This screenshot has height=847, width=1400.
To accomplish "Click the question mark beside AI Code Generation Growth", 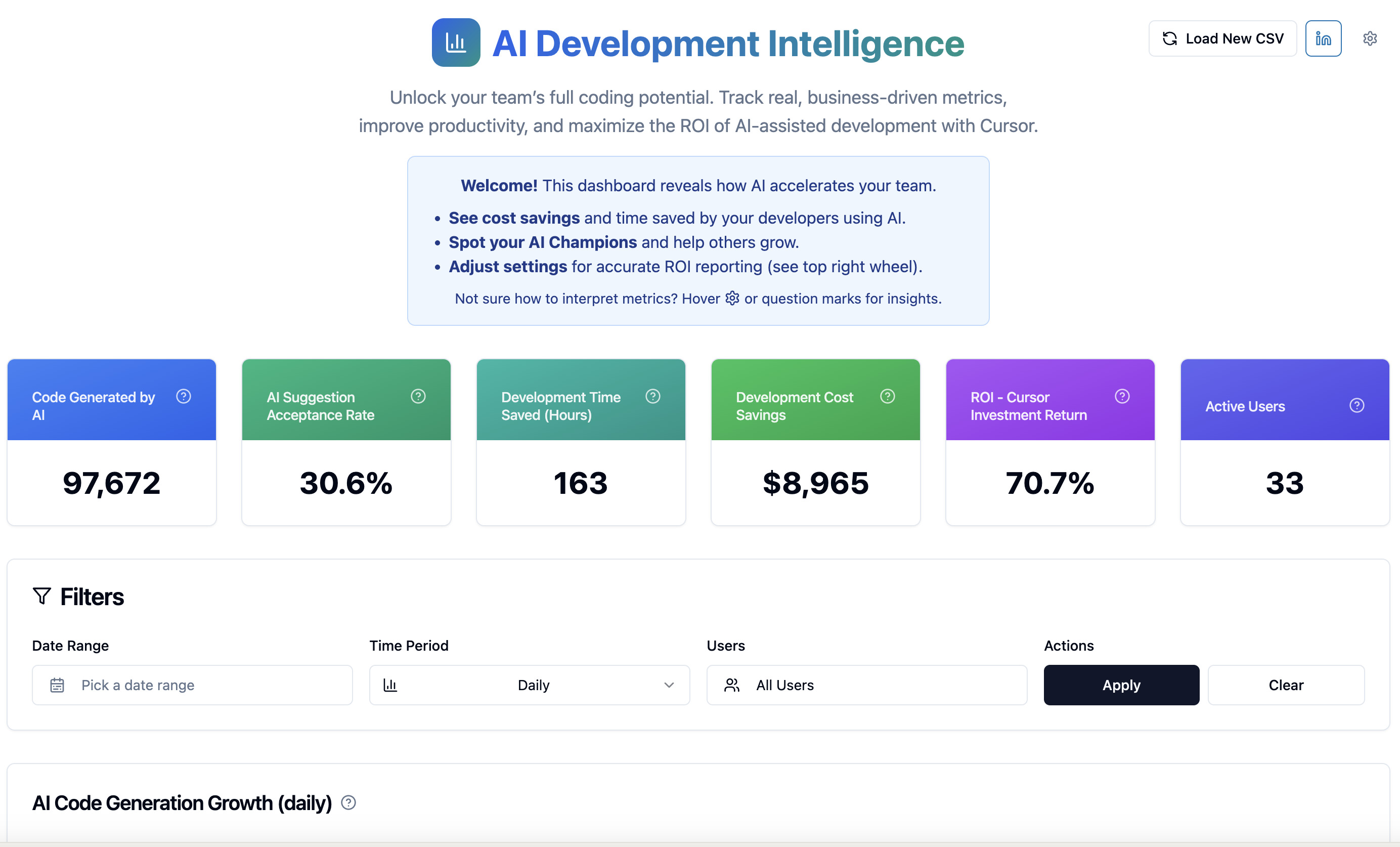I will pos(349,803).
